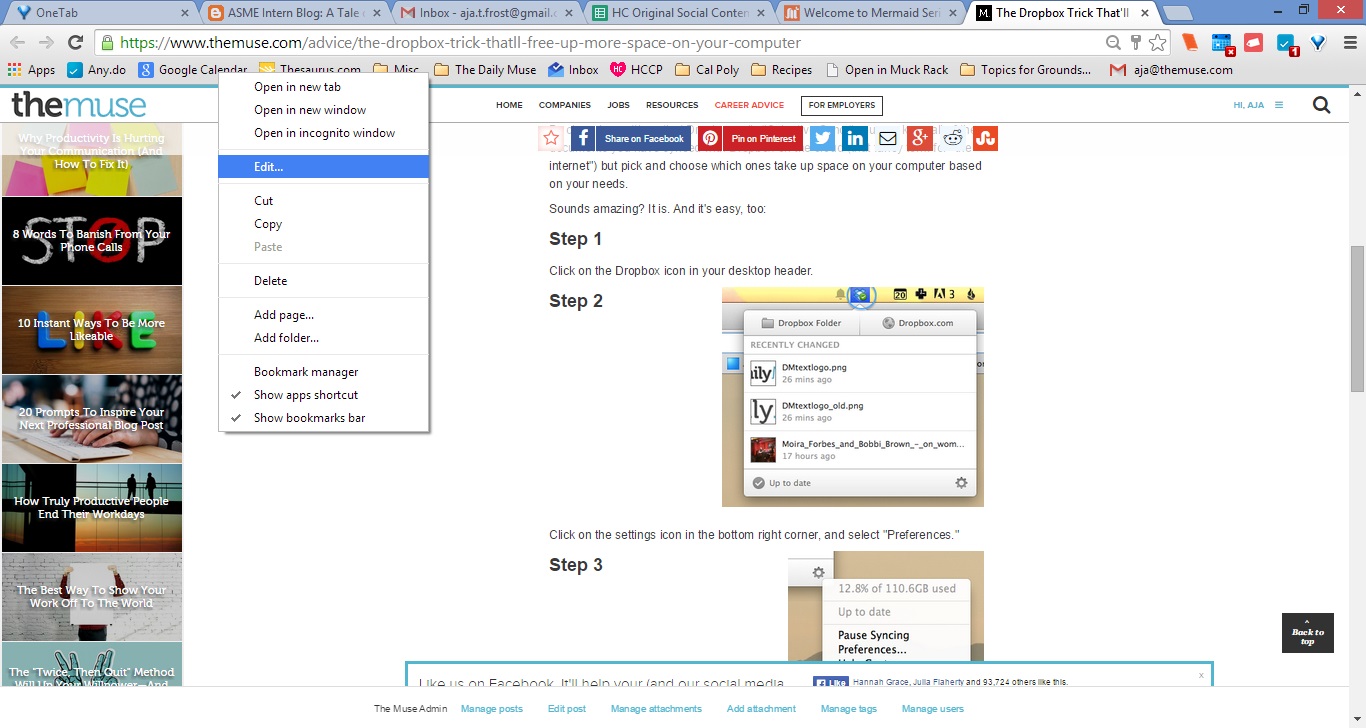
Task: Open the OneTab funnel extension icon
Action: point(1318,43)
